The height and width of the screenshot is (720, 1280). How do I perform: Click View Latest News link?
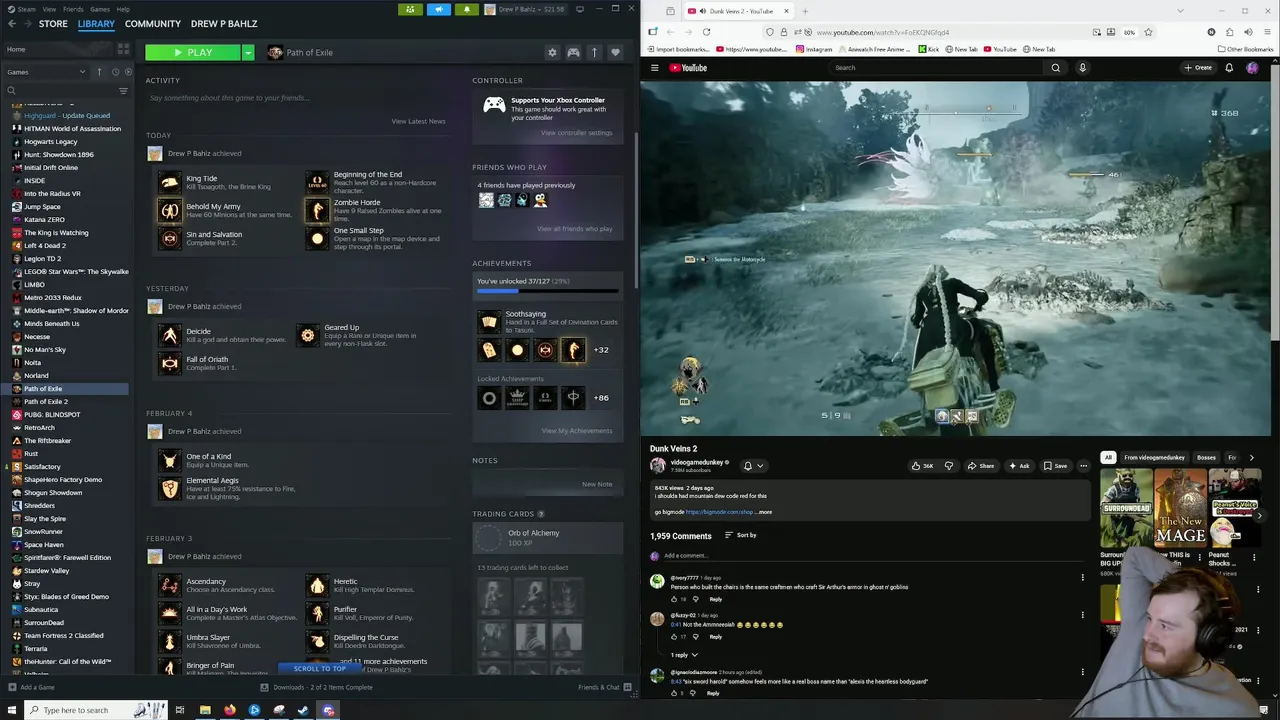point(418,121)
